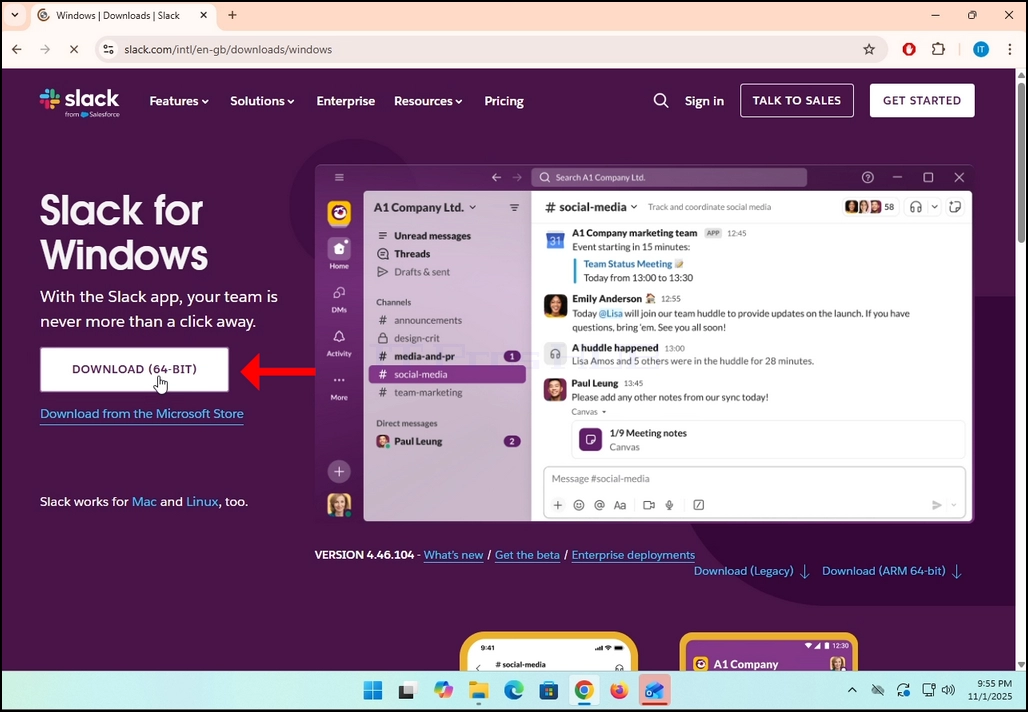This screenshot has width=1028, height=712.
Task: Click Download (Legacy) link
Action: coord(752,571)
